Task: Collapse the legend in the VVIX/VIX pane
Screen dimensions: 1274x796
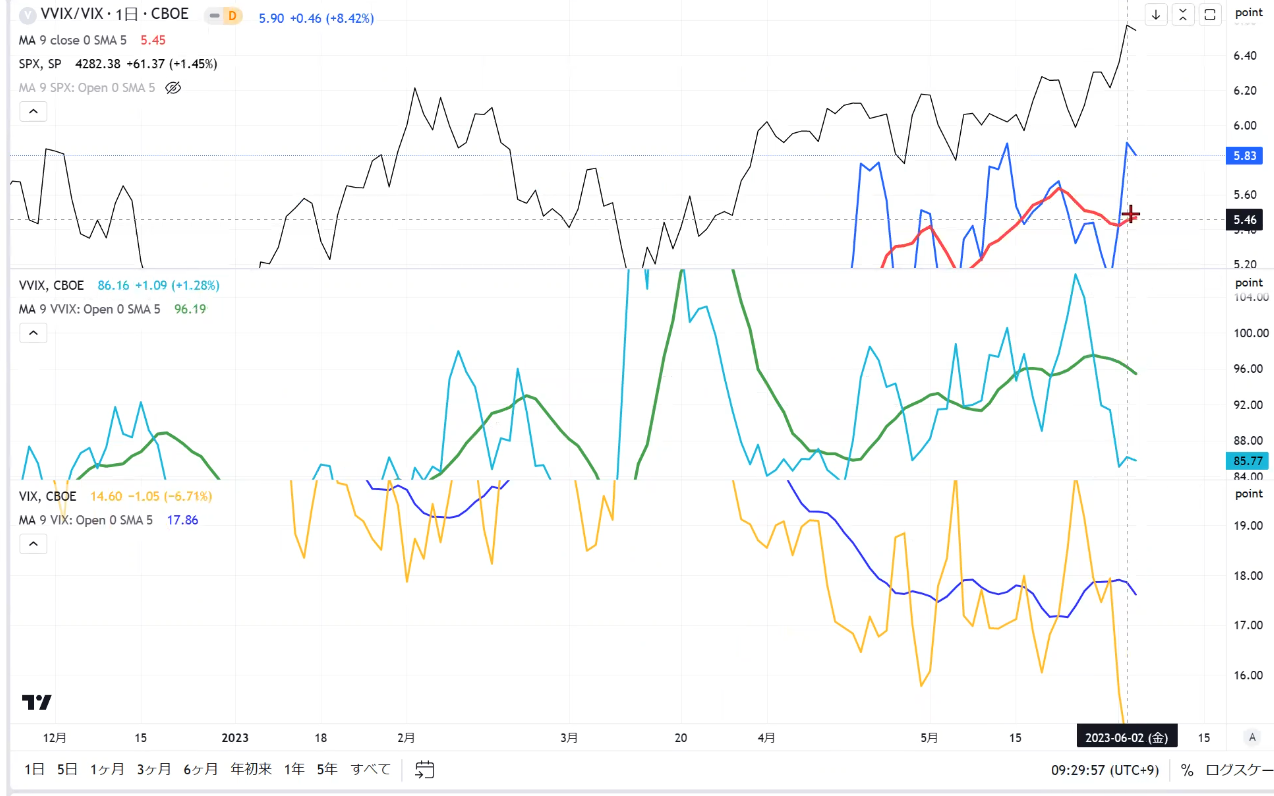Action: [33, 111]
